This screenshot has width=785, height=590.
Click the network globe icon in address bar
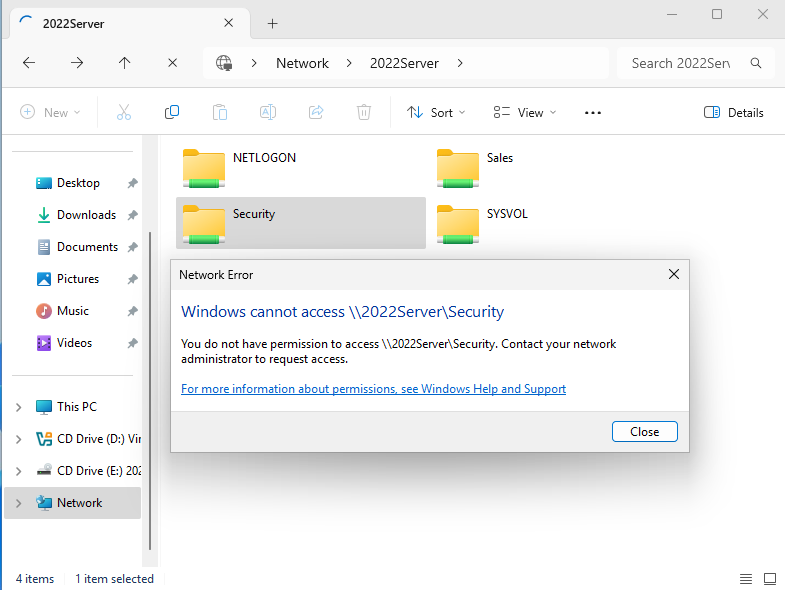(x=223, y=63)
